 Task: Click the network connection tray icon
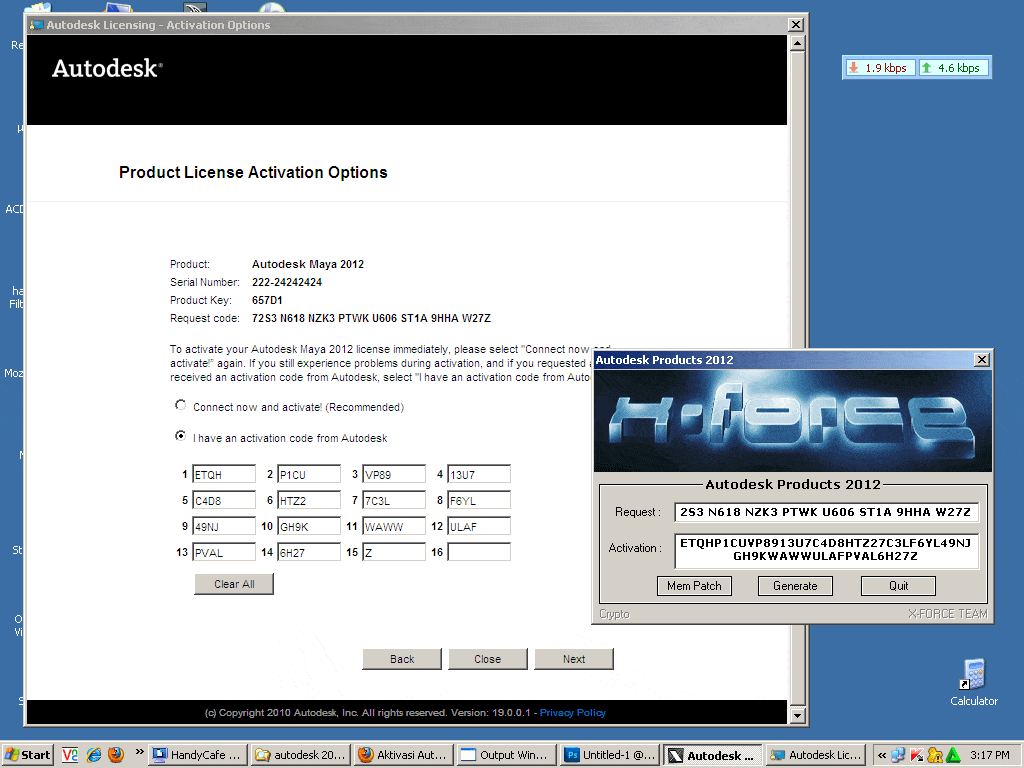898,755
